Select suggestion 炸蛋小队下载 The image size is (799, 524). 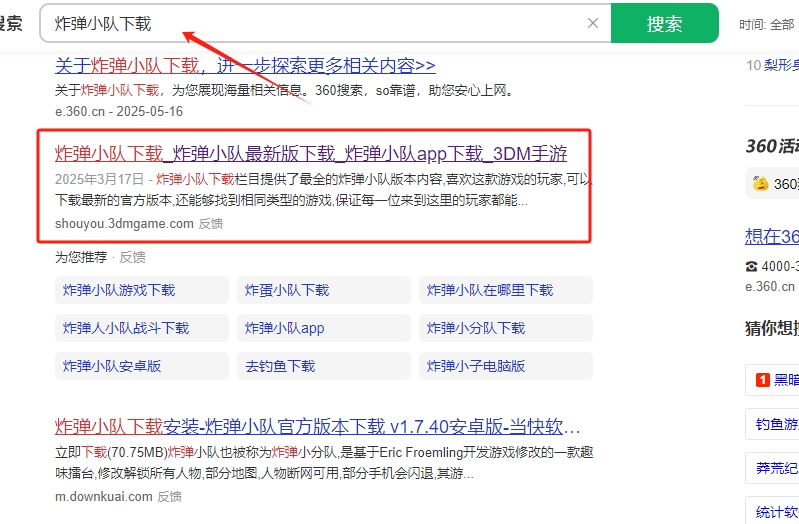point(324,290)
